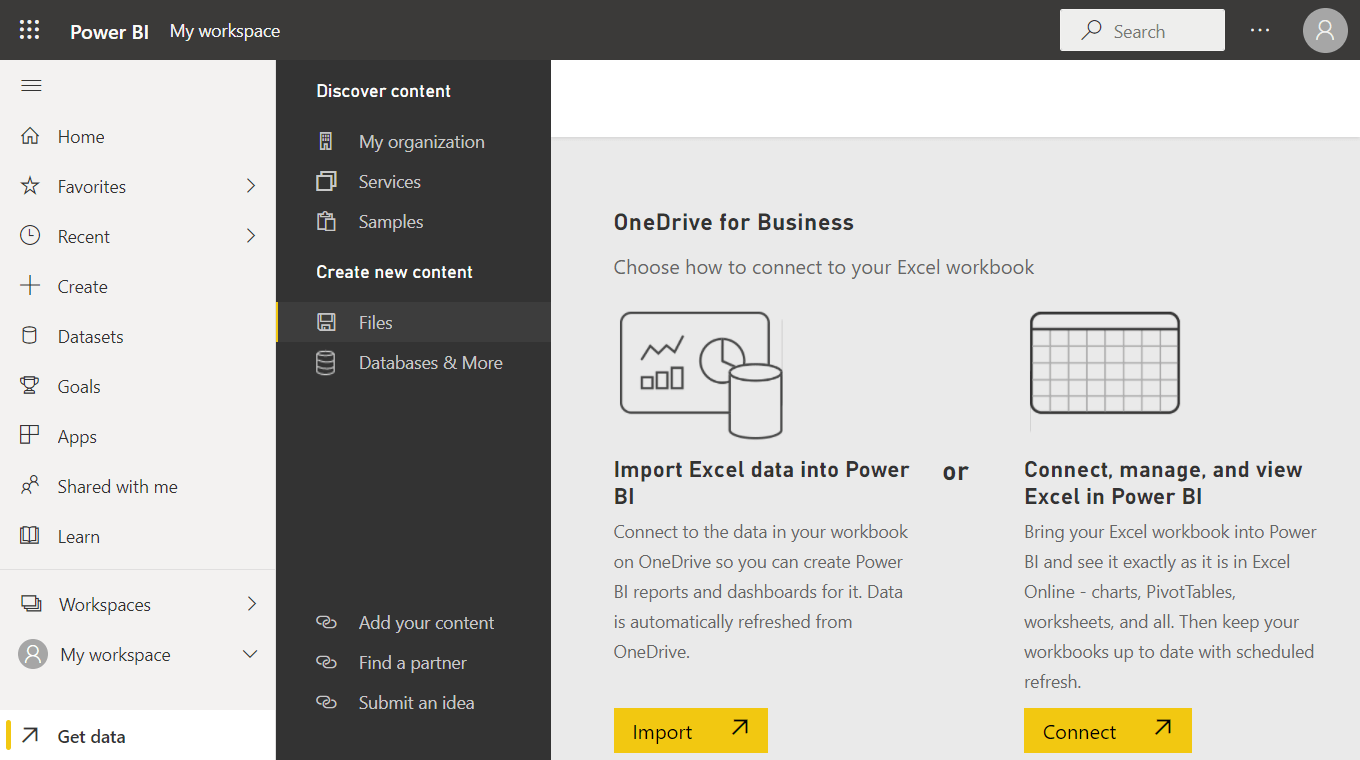Open the user profile avatar in header
The image size is (1360, 760).
[x=1325, y=30]
